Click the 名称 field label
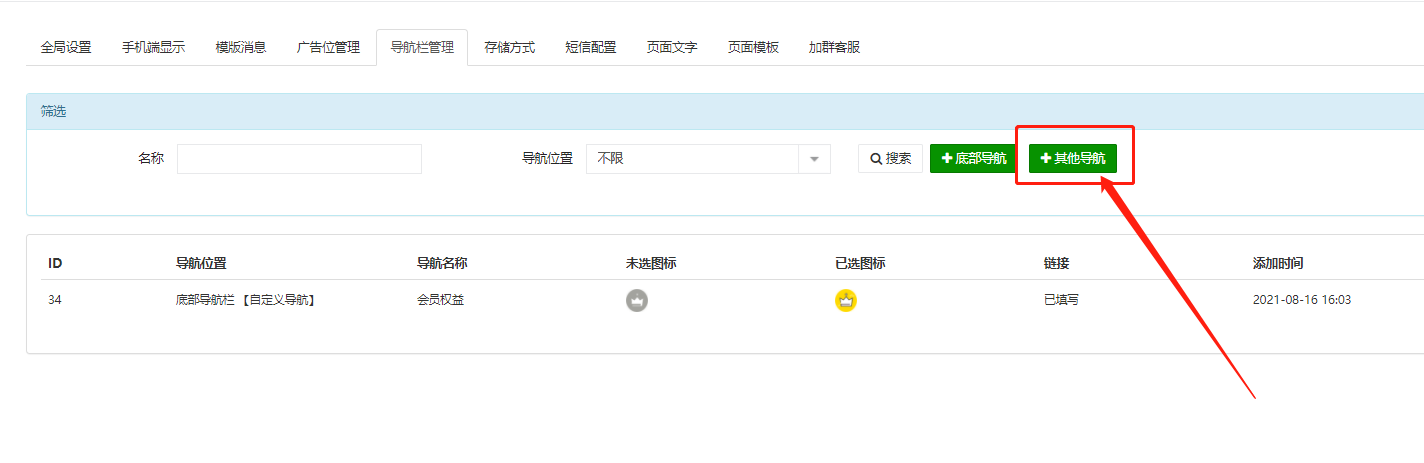This screenshot has width=1424, height=463. click(151, 158)
